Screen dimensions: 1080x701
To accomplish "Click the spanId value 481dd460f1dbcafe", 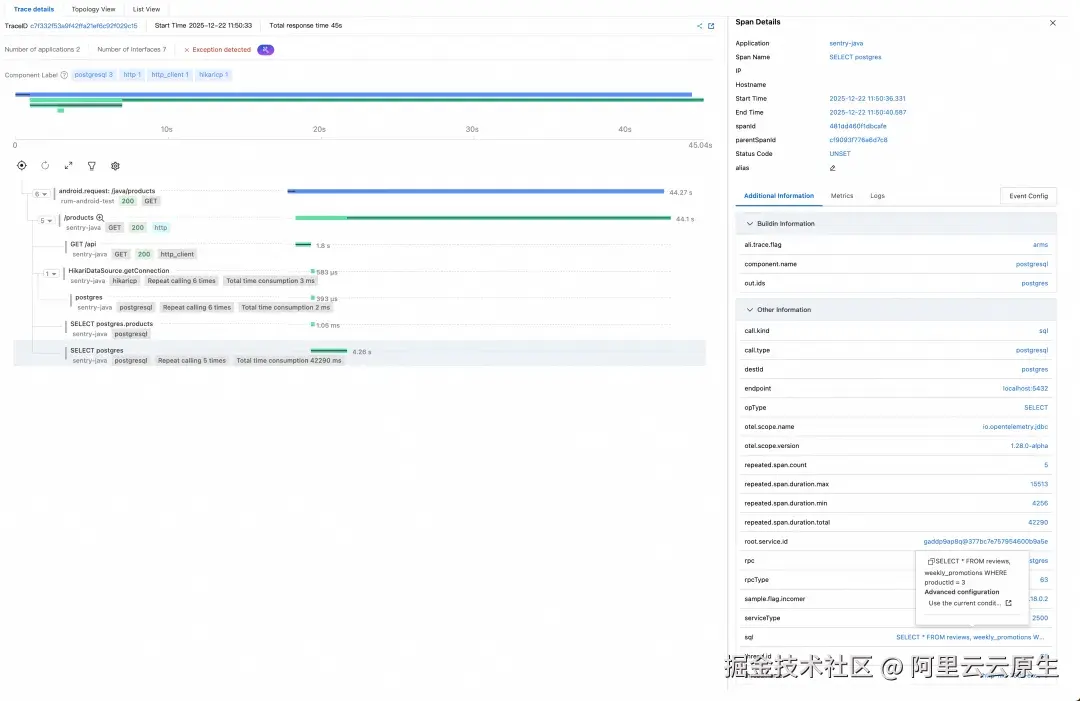I will coord(858,126).
